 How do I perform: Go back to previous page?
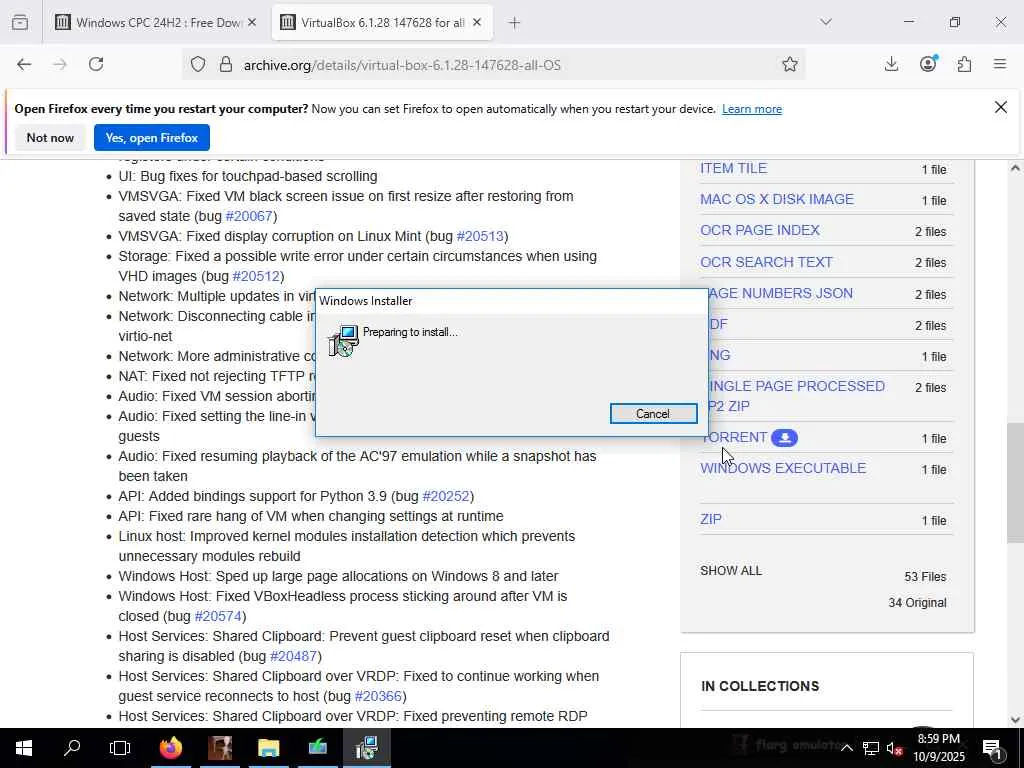click(24, 64)
